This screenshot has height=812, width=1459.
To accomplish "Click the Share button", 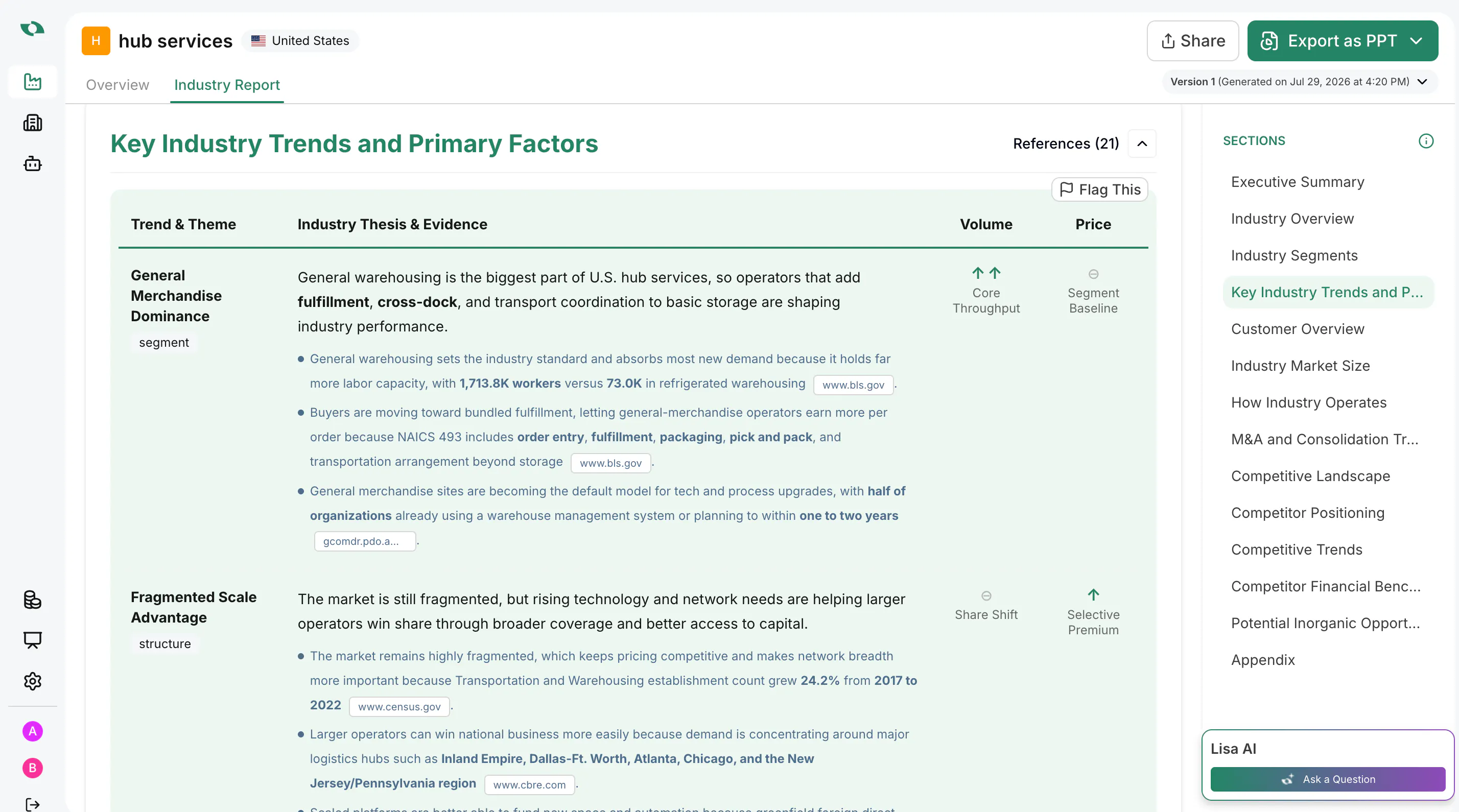I will (x=1192, y=41).
